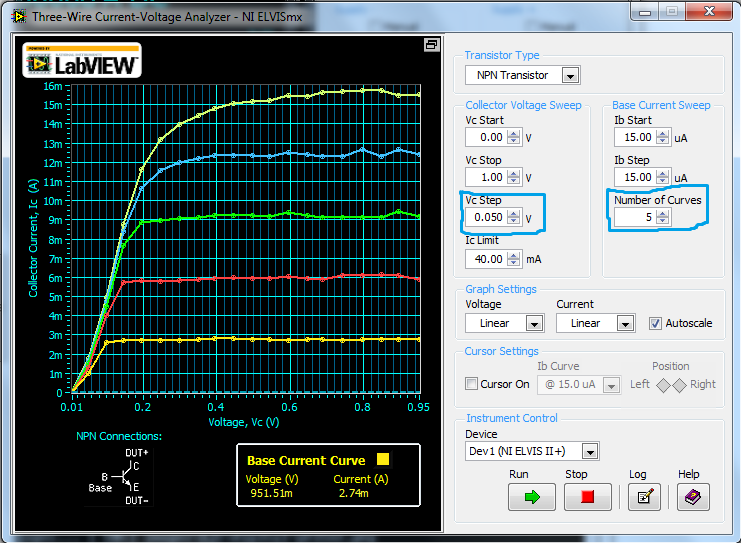Minimize the analyzer window

point(645,11)
